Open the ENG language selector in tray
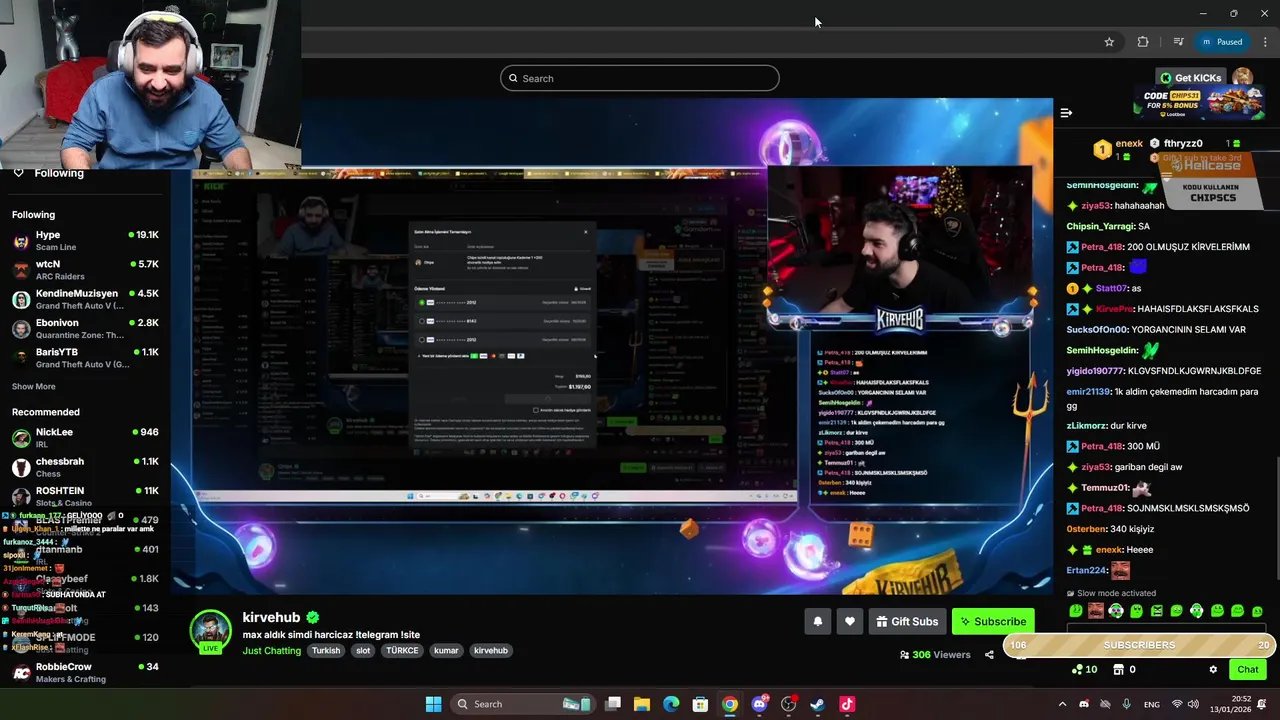The width and height of the screenshot is (1280, 720). tap(1152, 704)
